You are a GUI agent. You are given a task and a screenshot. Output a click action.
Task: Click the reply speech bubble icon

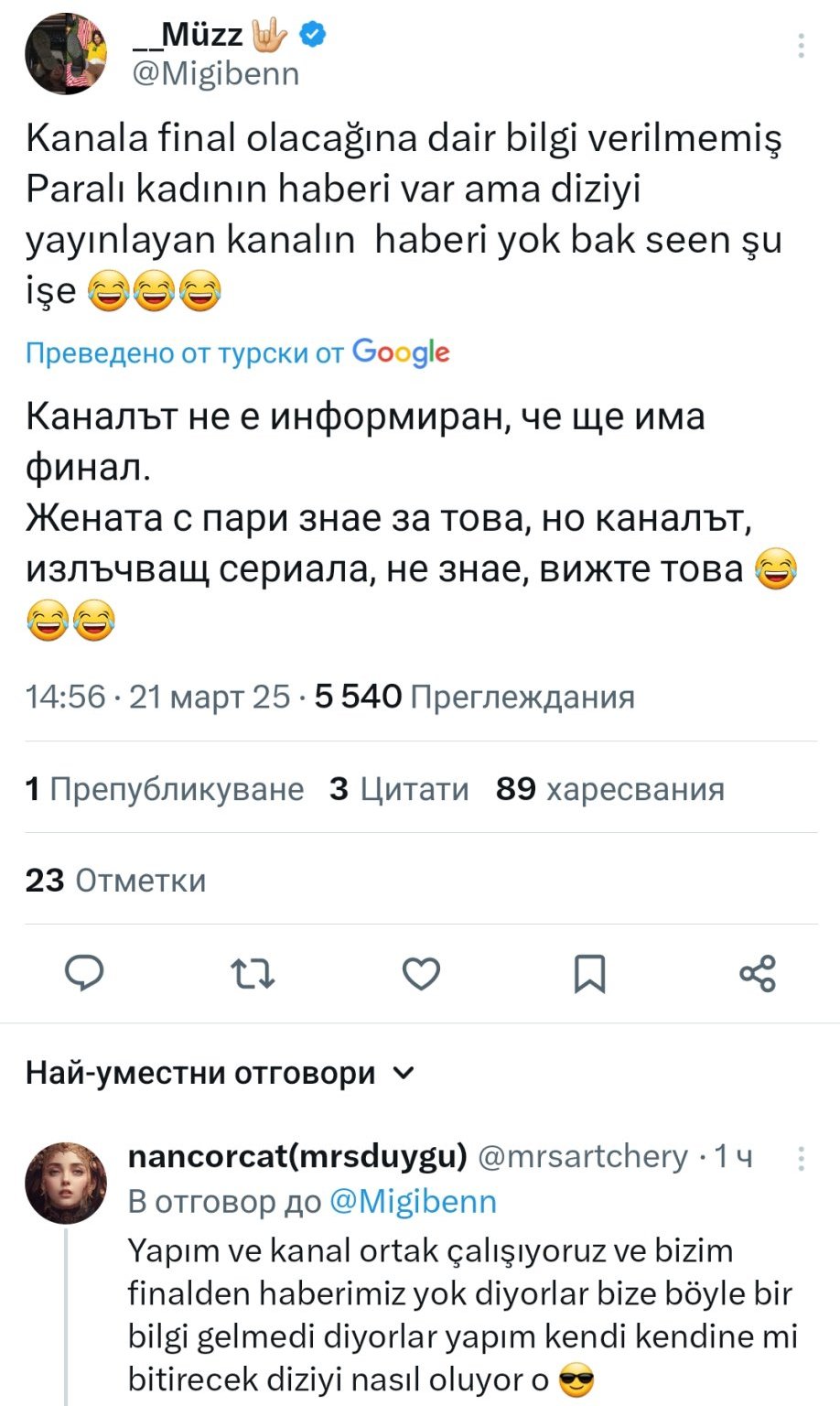pos(85,973)
